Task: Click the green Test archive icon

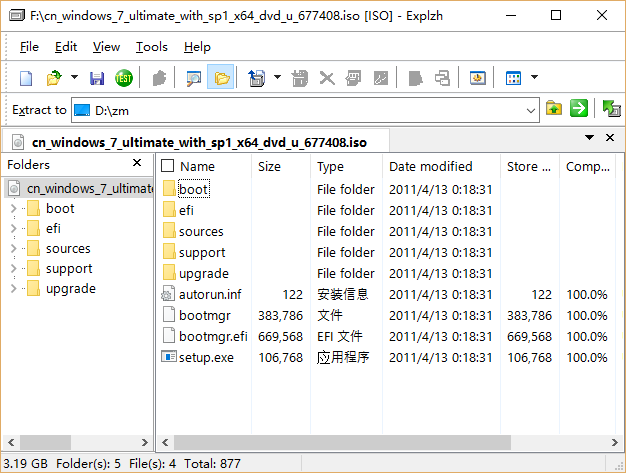Action: pos(124,78)
